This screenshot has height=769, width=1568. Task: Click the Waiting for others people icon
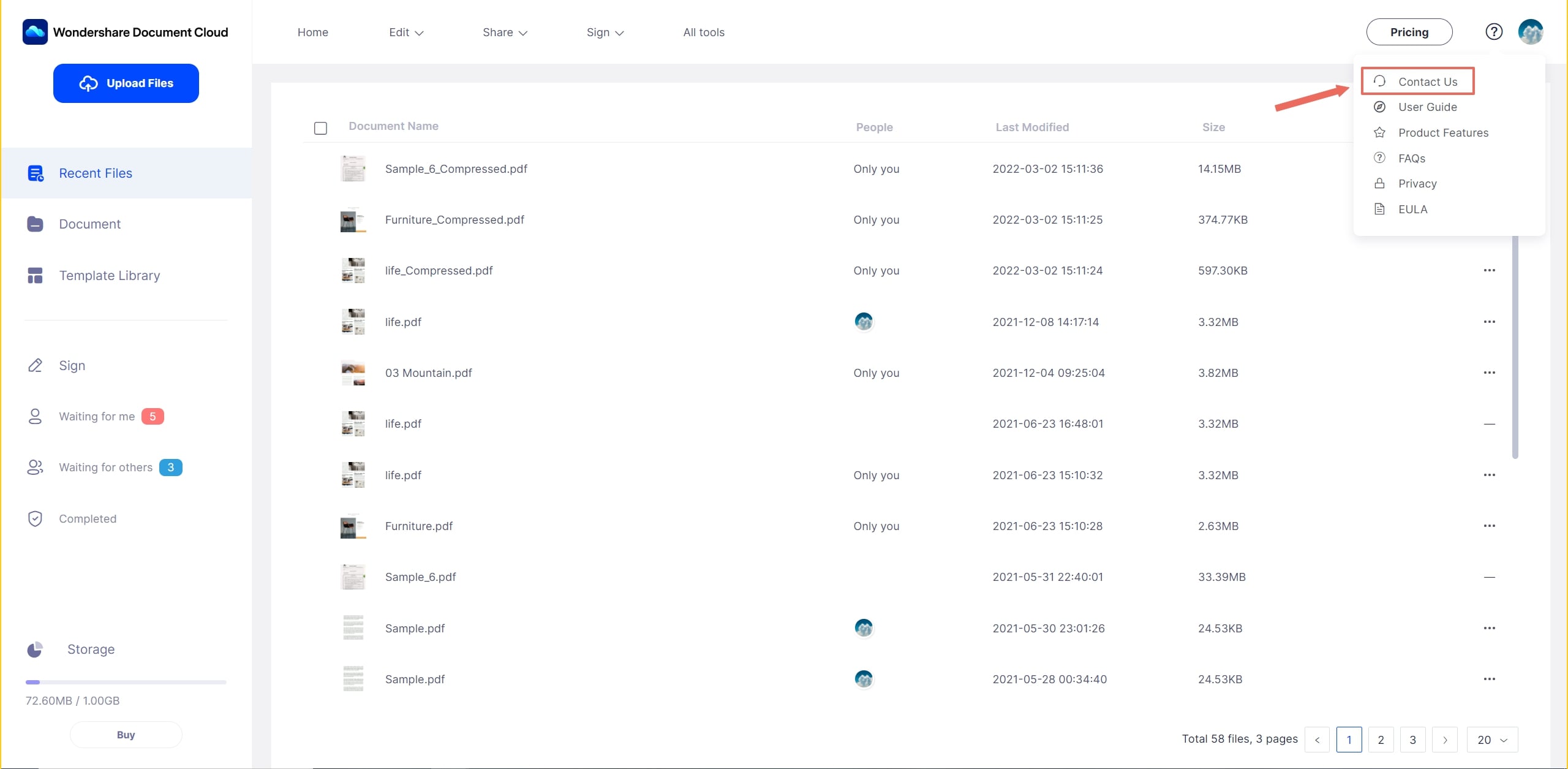pos(35,468)
